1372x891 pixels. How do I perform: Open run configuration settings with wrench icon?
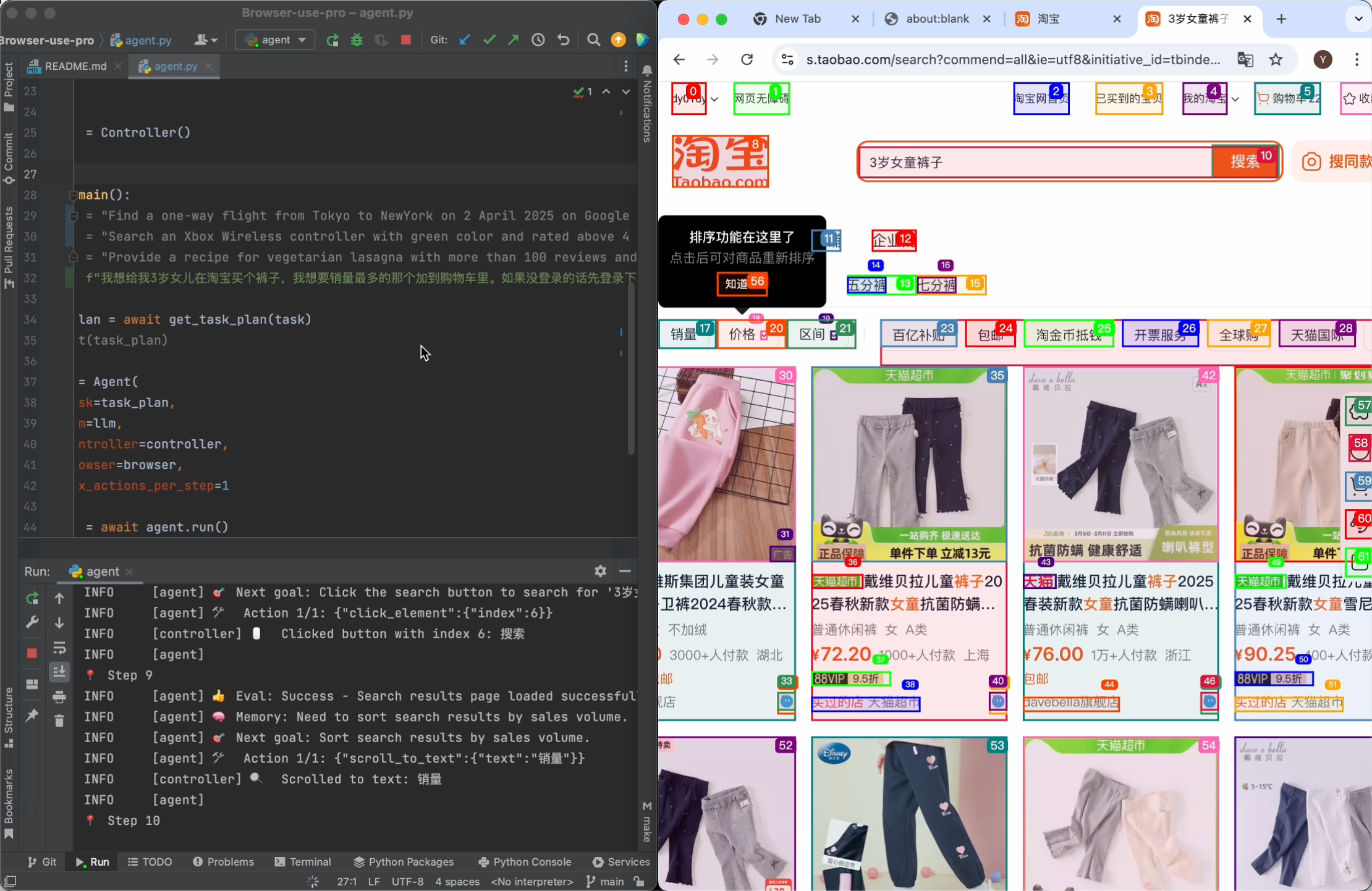coord(32,622)
